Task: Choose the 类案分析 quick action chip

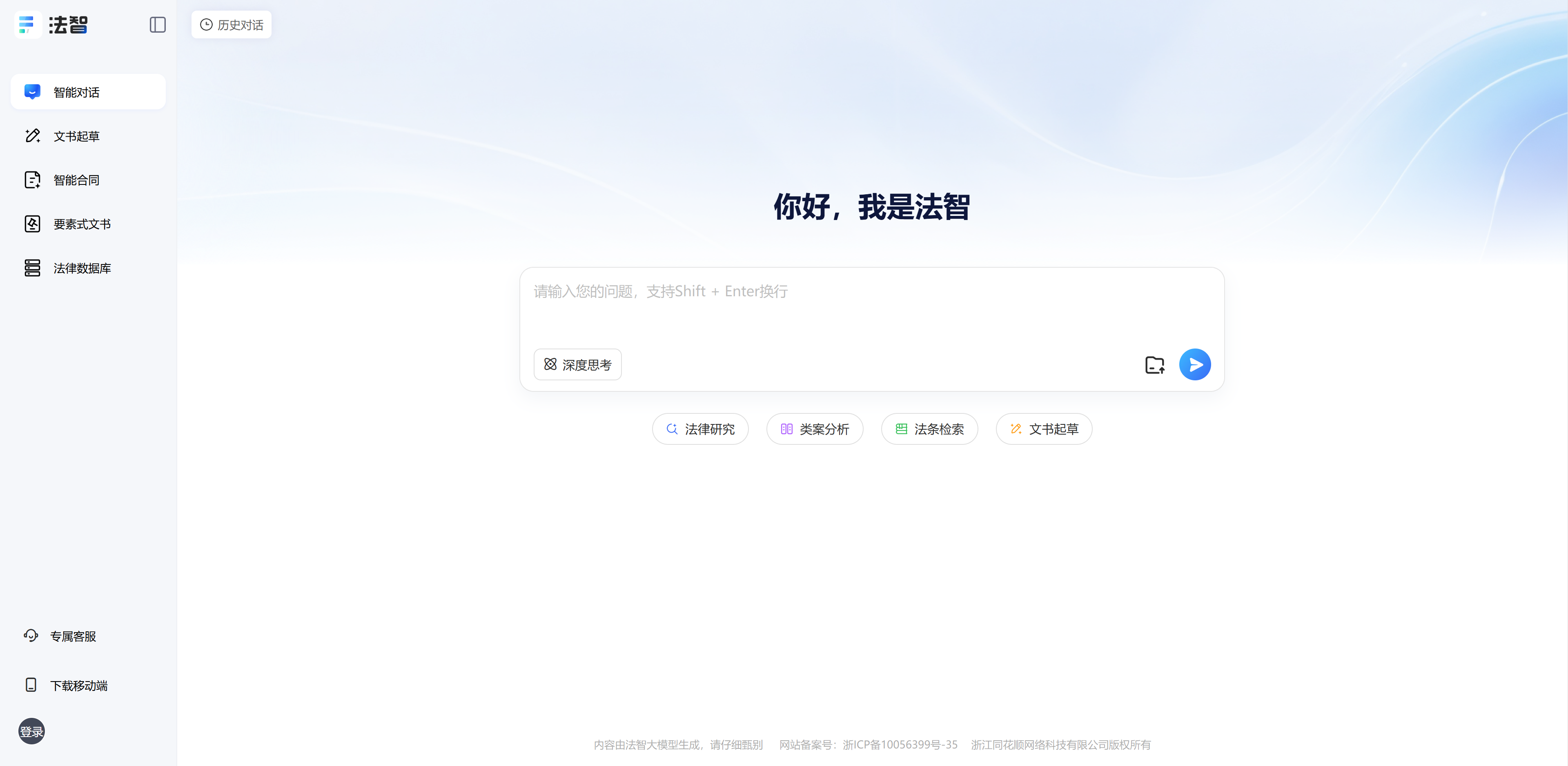Action: (x=815, y=429)
